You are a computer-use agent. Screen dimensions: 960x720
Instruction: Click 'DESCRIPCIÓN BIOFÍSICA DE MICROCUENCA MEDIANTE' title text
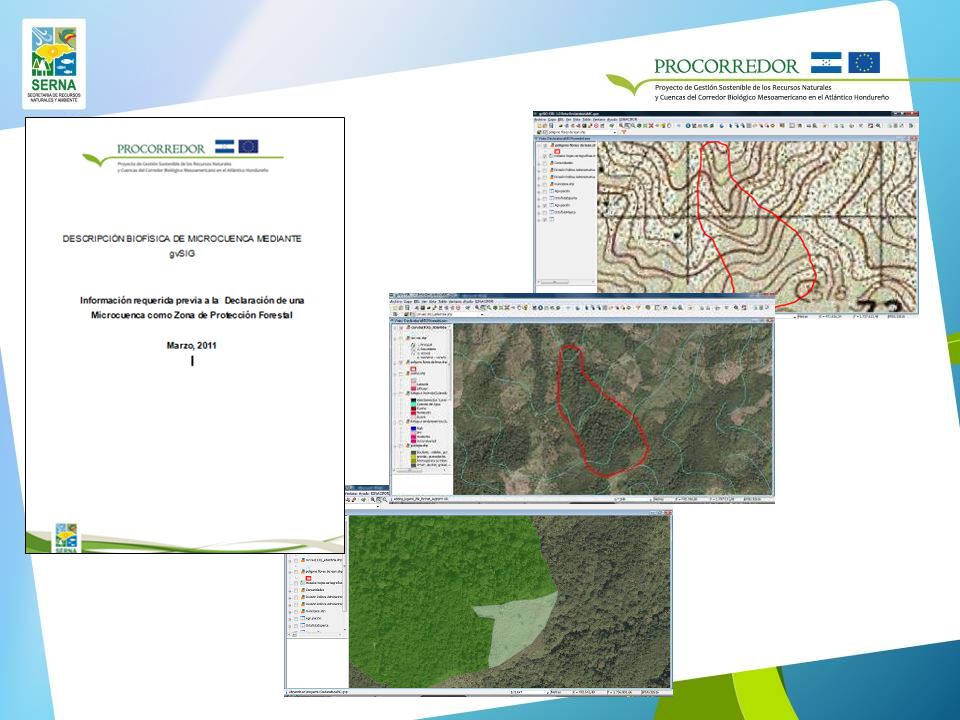pyautogui.click(x=182, y=238)
